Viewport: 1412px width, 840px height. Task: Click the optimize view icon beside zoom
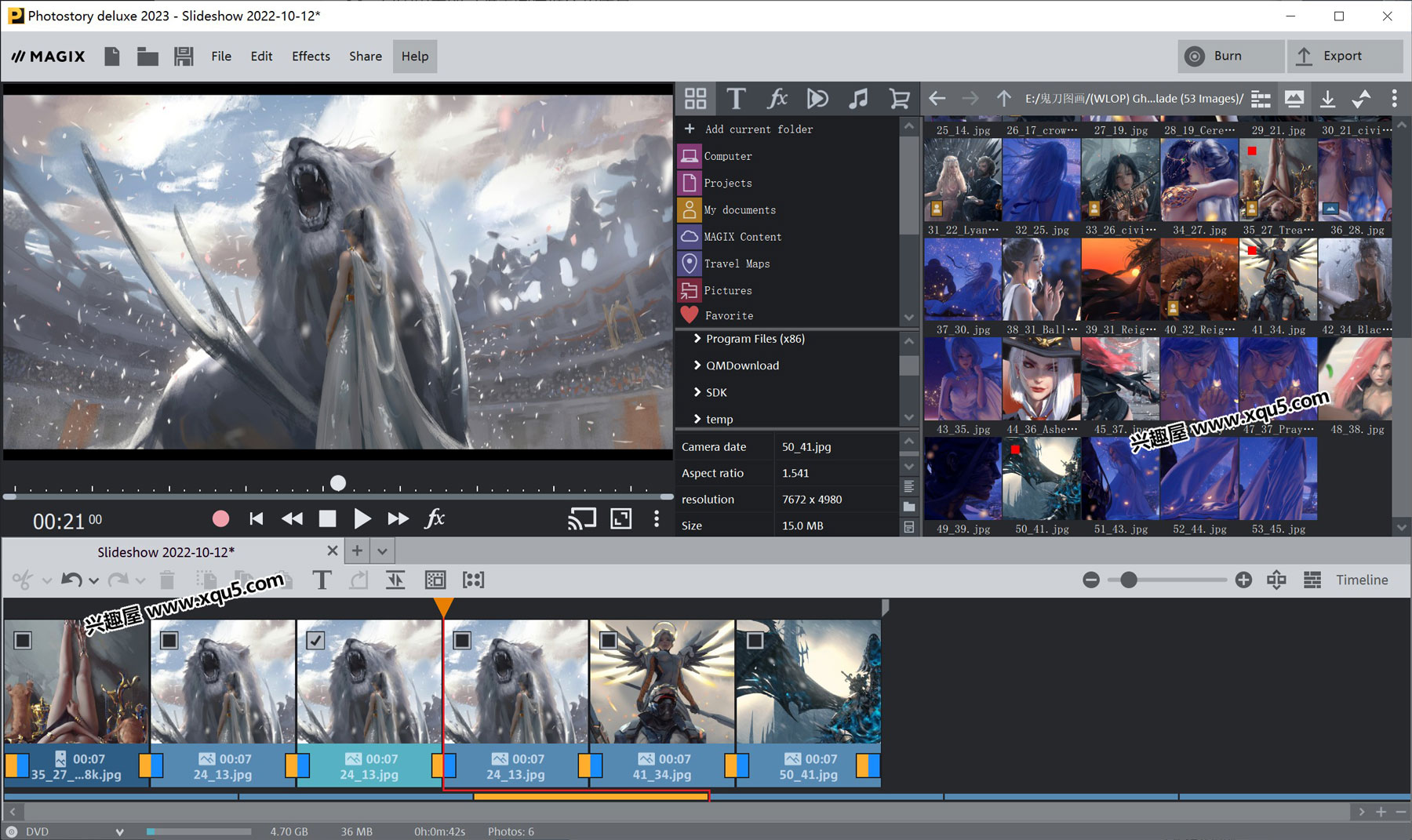click(x=1276, y=580)
